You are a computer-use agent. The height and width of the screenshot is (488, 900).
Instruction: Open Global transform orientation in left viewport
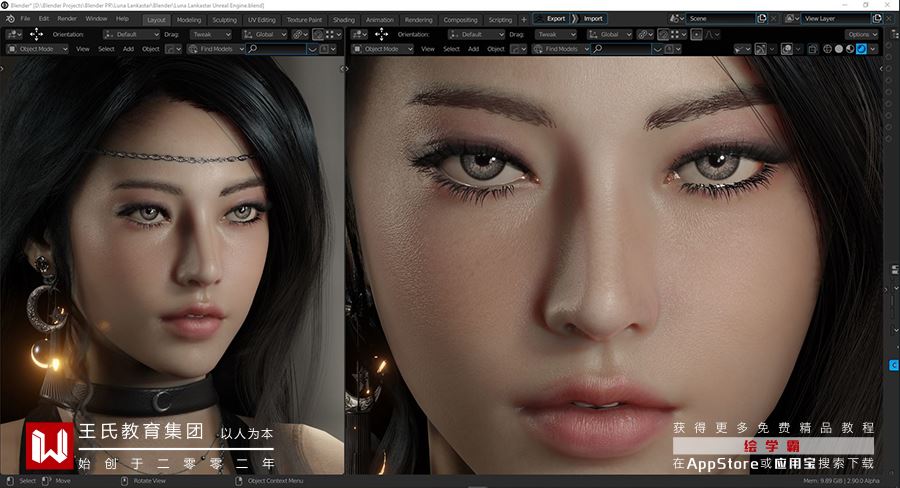[x=265, y=34]
